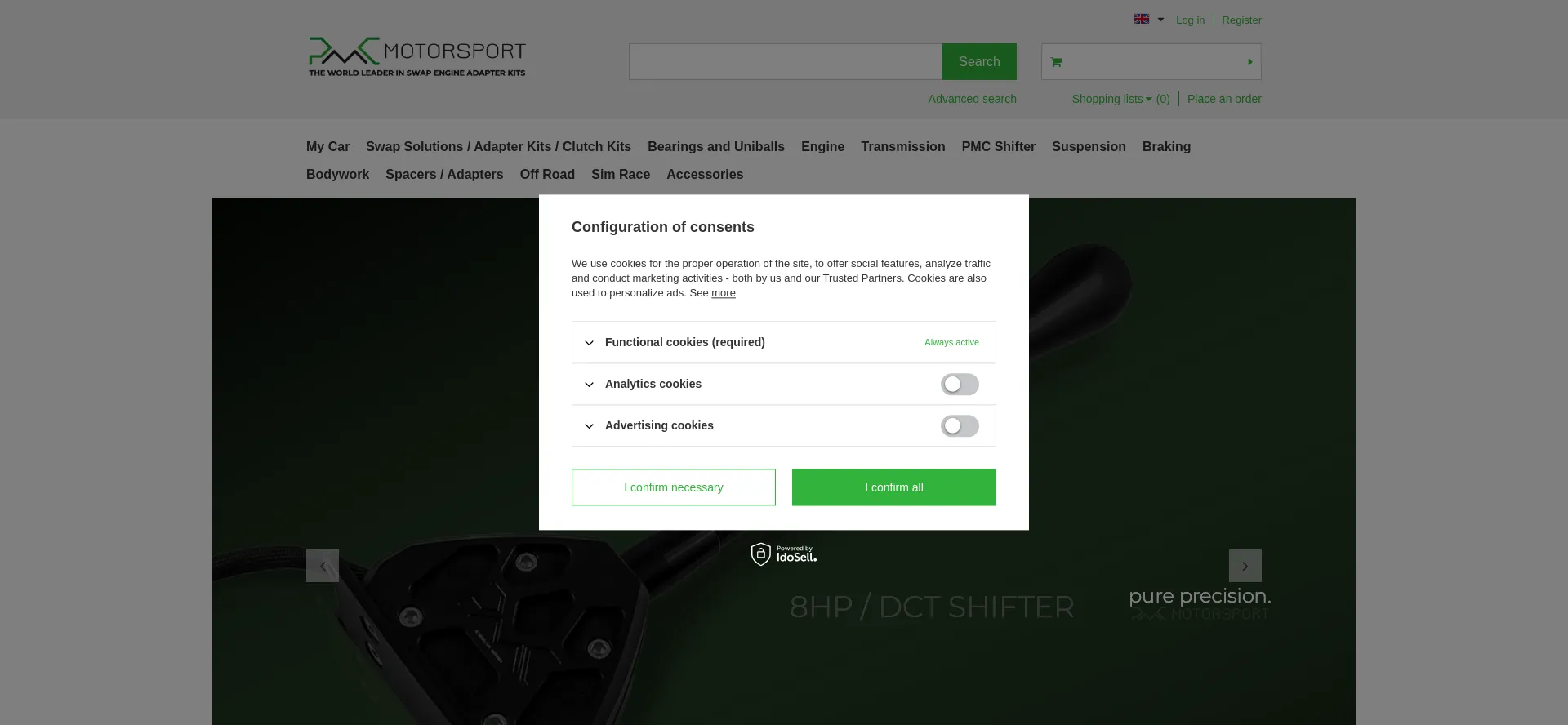Click the shopping cart icon
The width and height of the screenshot is (1568, 725).
1056,62
